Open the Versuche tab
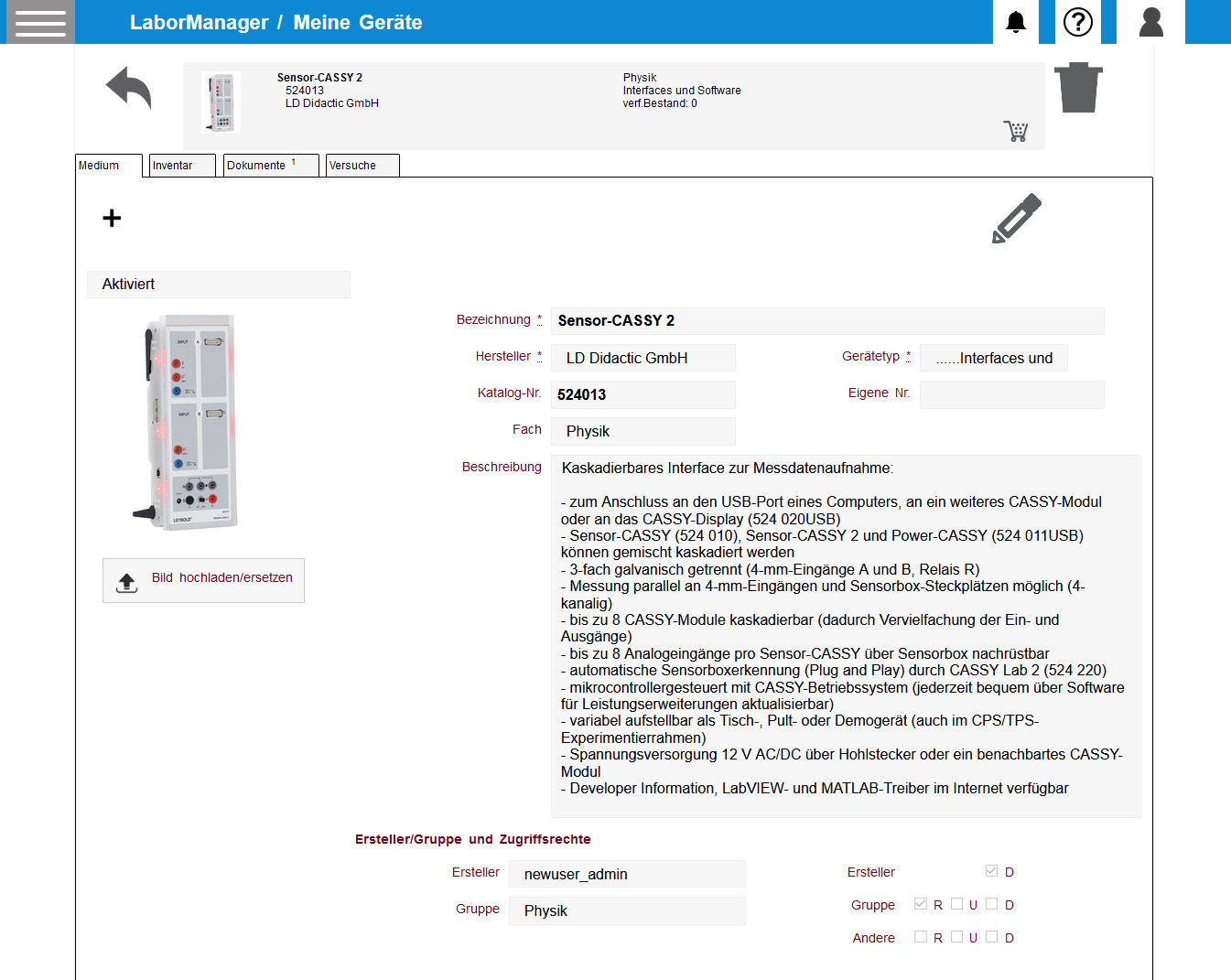The height and width of the screenshot is (980, 1231). click(x=362, y=166)
